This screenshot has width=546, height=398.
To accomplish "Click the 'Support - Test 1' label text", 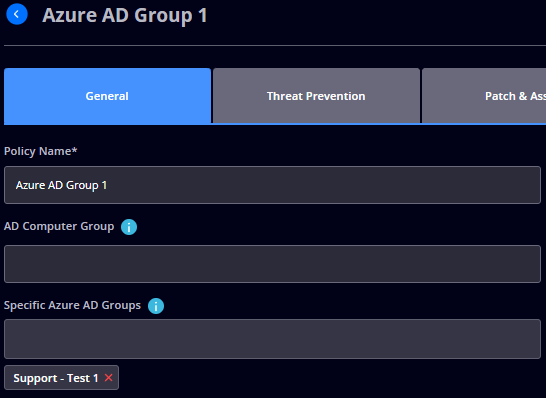I will click(56, 378).
